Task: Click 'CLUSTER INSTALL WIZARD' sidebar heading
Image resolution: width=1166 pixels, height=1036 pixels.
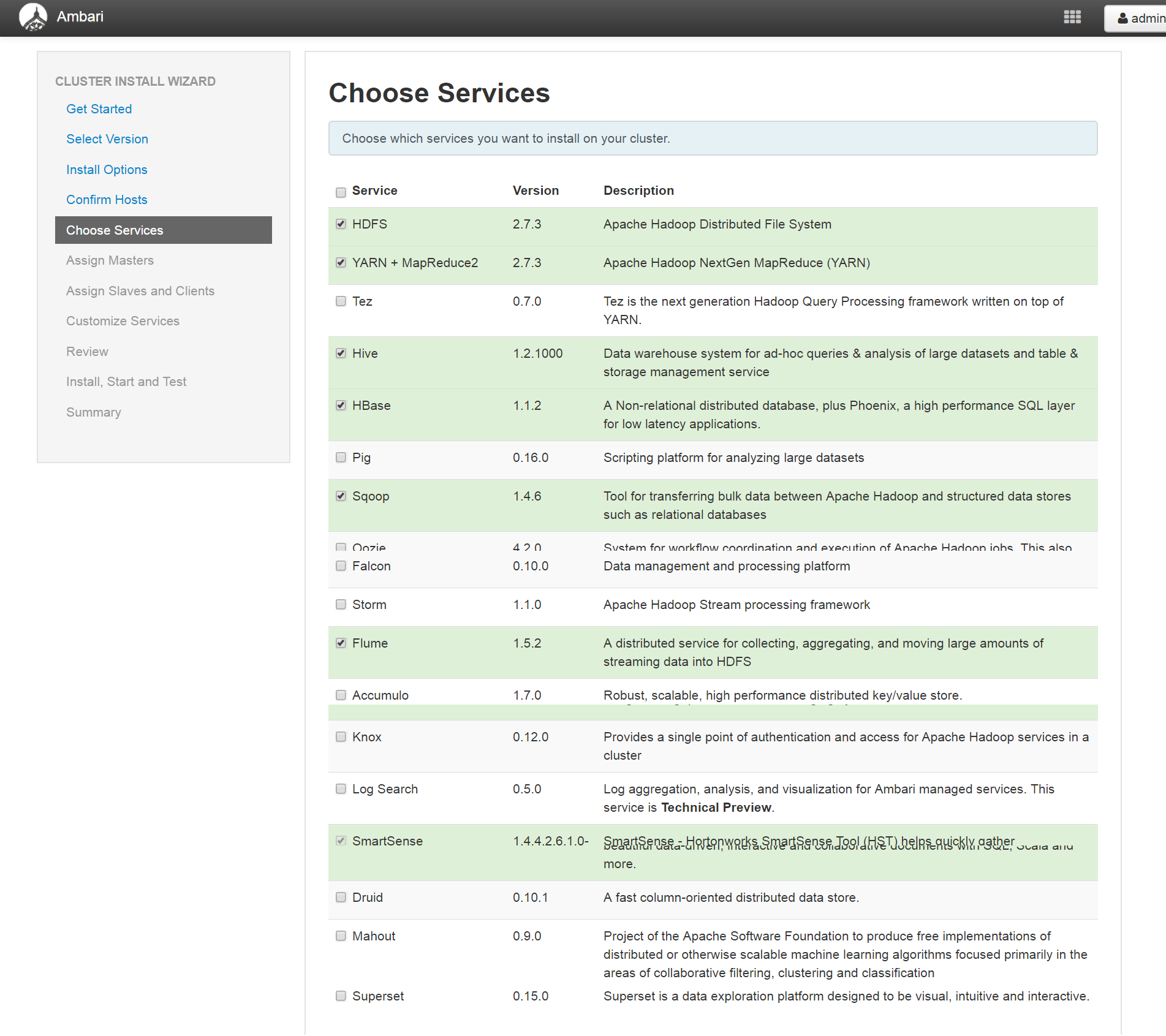Action: tap(135, 81)
